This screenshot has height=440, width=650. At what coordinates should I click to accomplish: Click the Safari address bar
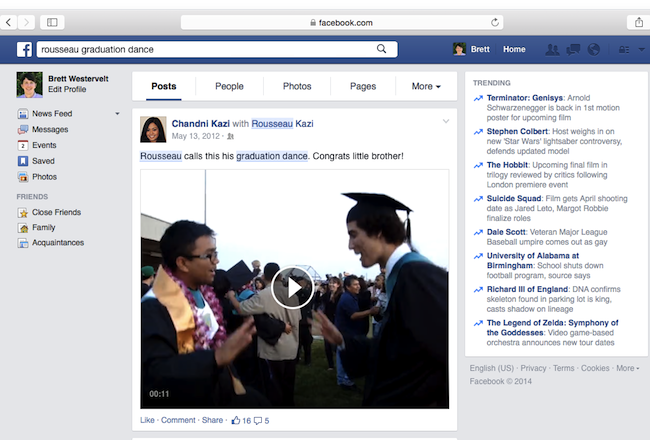point(342,22)
